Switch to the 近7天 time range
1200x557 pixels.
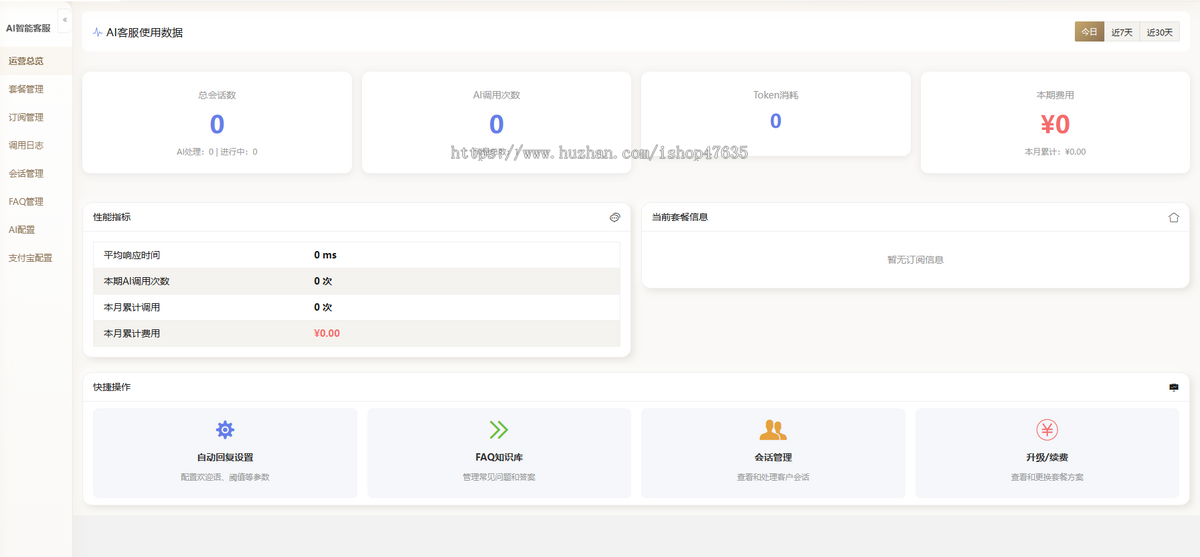(x=1123, y=32)
